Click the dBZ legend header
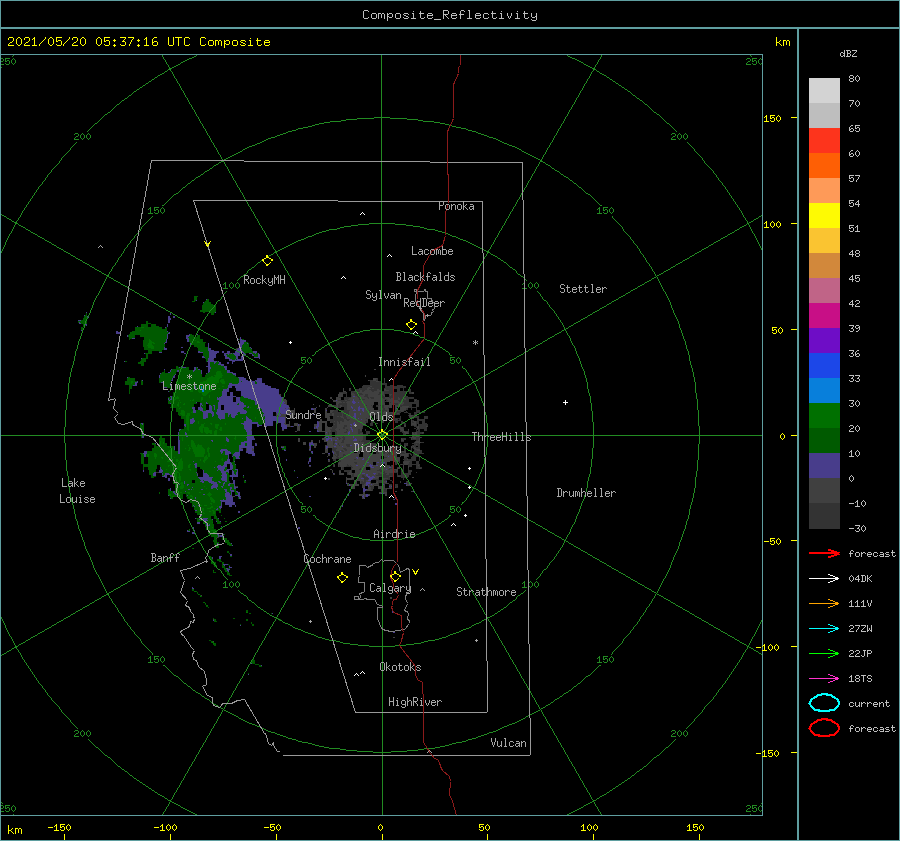The width and height of the screenshot is (900, 841). (848, 53)
